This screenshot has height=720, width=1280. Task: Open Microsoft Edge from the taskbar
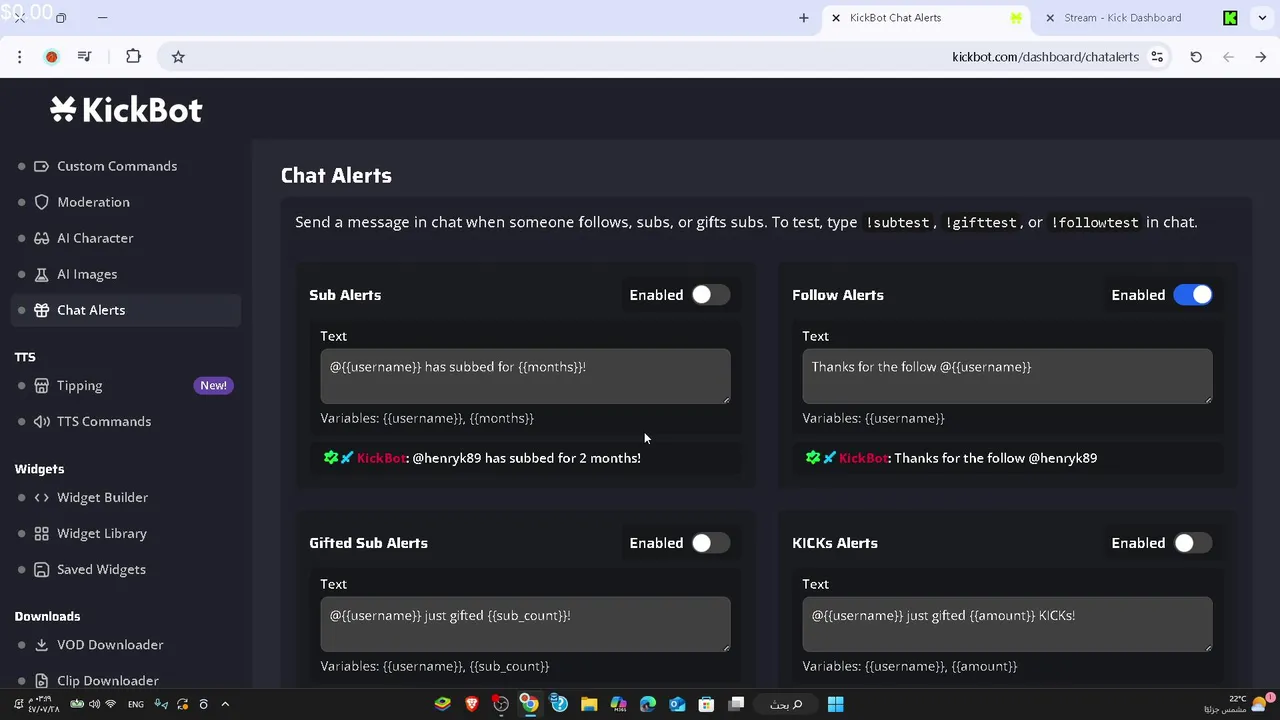(647, 704)
